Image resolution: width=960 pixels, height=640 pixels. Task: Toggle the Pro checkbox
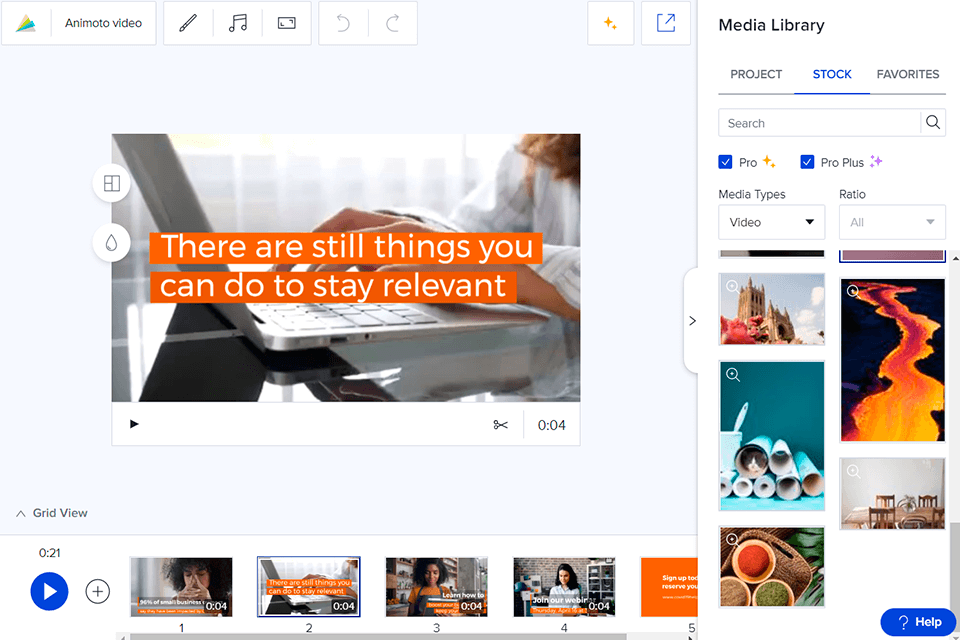[726, 162]
